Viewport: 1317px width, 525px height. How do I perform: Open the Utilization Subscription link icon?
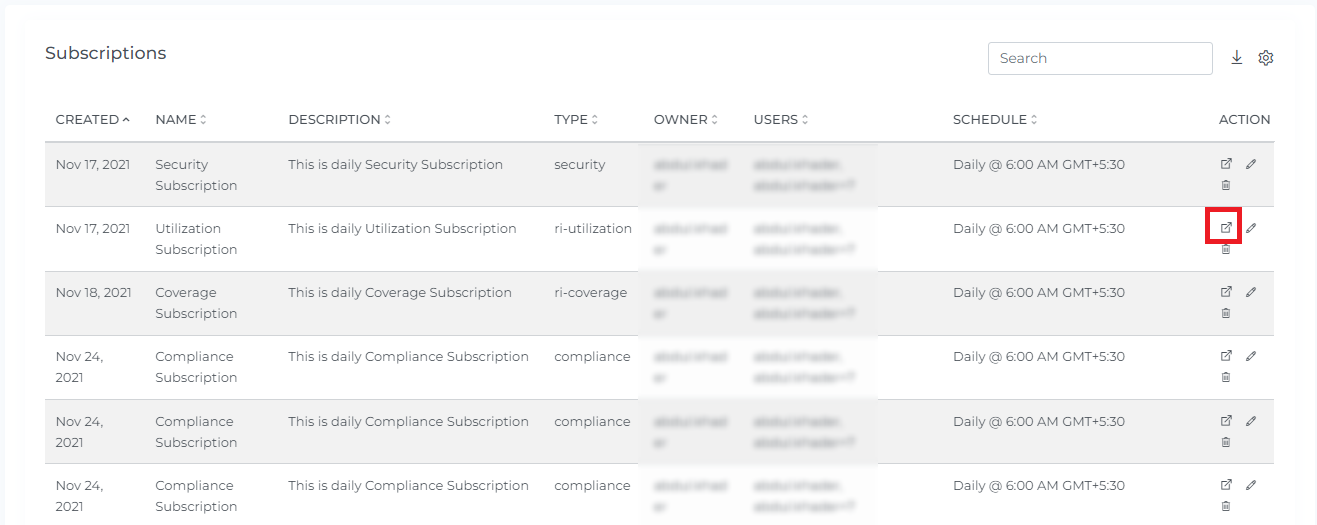click(1226, 228)
